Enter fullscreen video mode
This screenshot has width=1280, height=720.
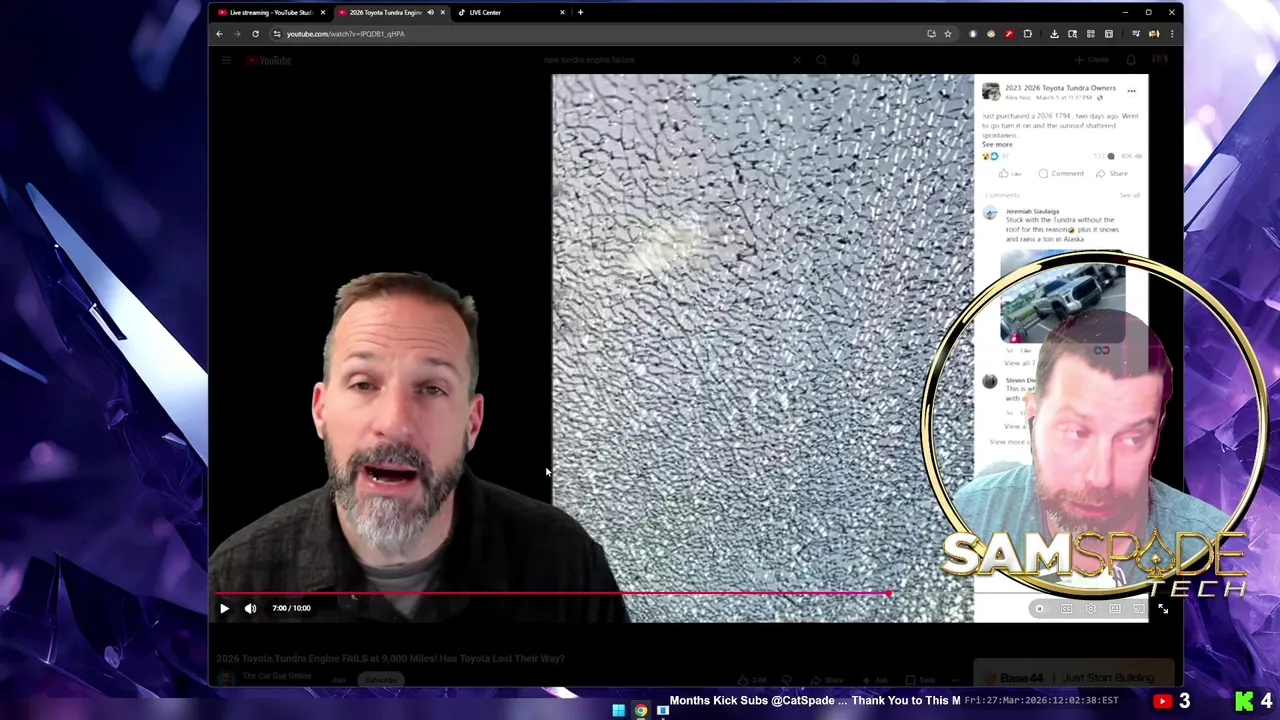point(1163,608)
